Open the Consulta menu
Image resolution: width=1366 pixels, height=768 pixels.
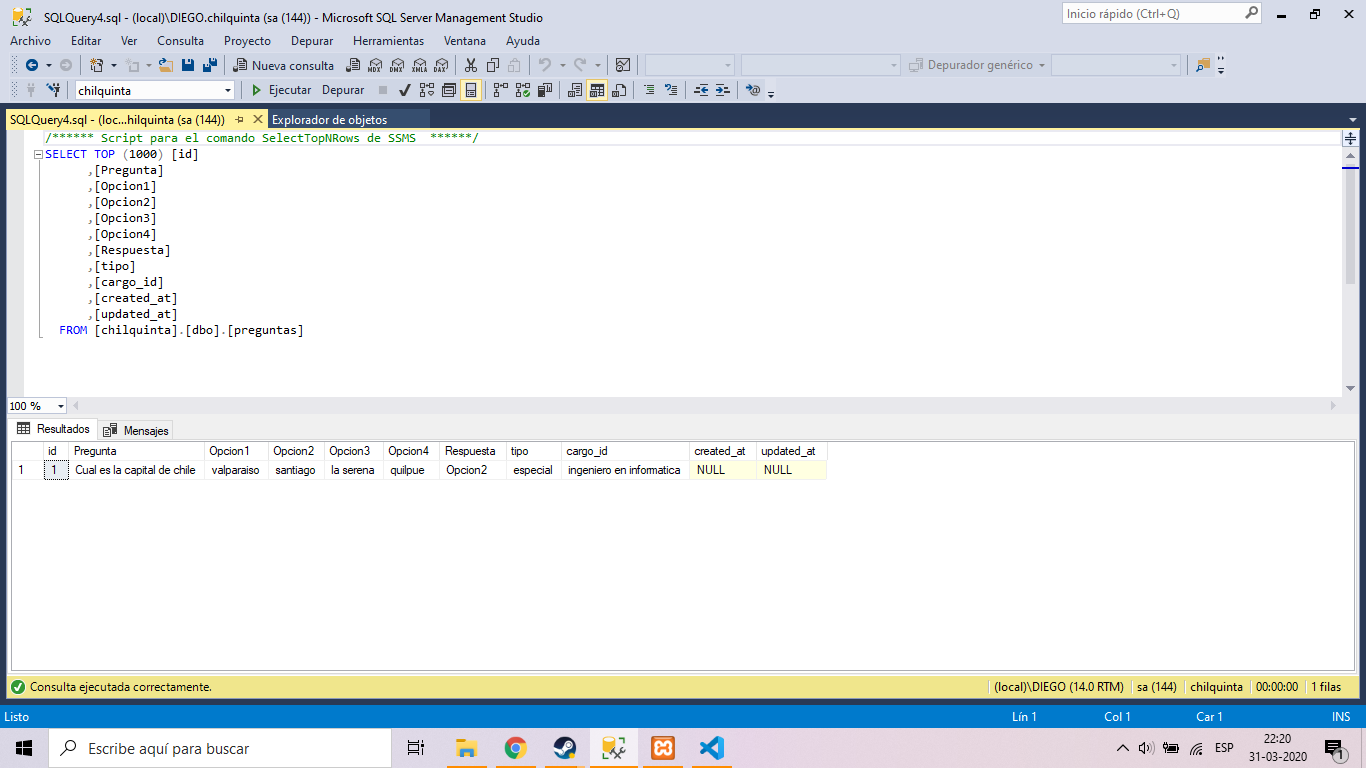180,41
